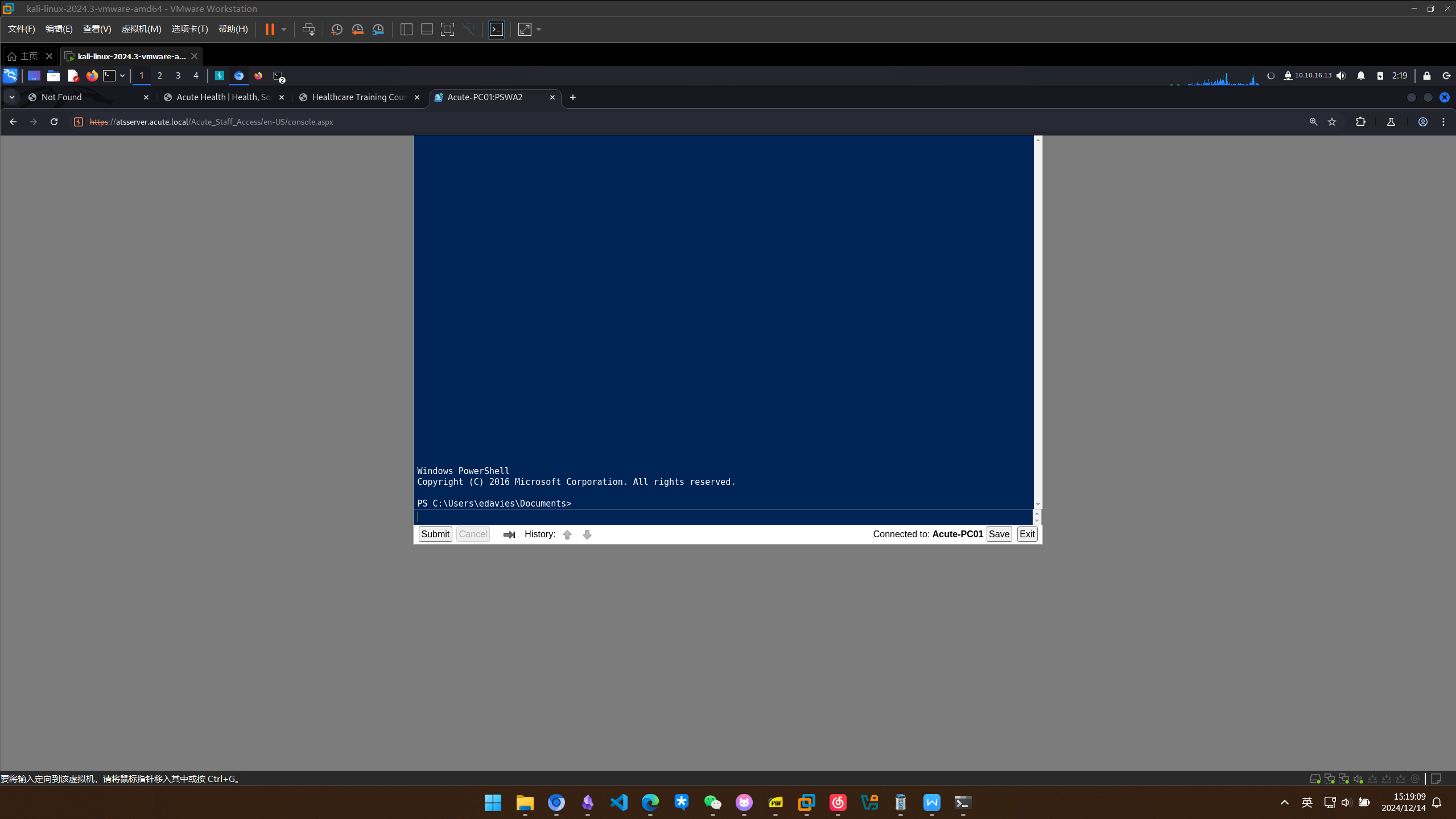
Task: Expand Kali terminal launcher dropdown arrow
Action: [x=122, y=76]
